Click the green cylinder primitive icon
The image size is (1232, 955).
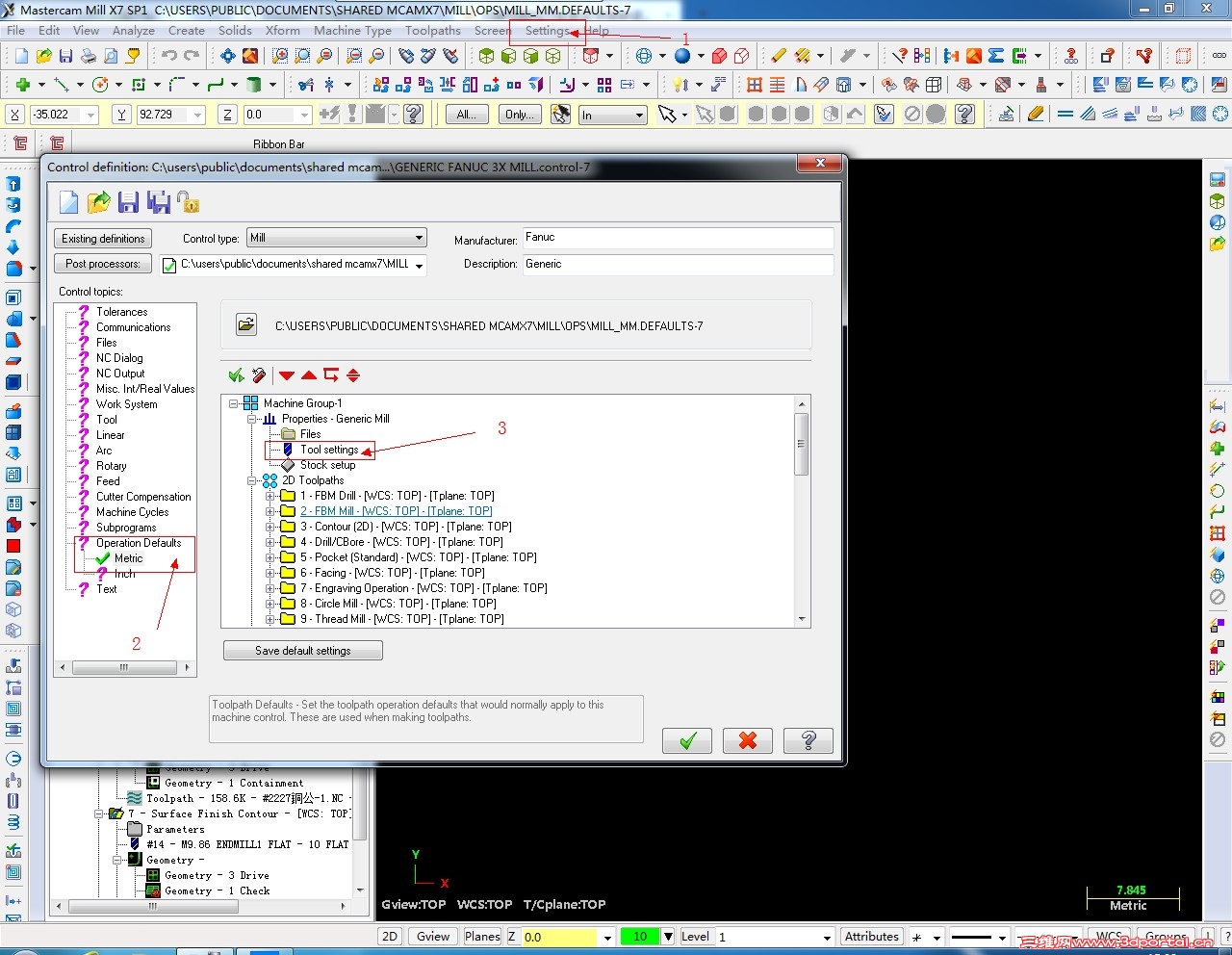[254, 85]
